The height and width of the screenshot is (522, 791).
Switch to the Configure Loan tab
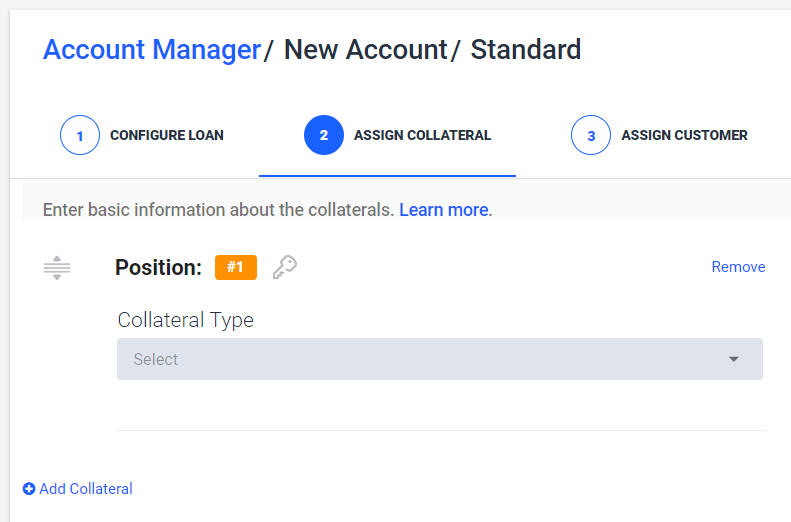tap(142, 135)
